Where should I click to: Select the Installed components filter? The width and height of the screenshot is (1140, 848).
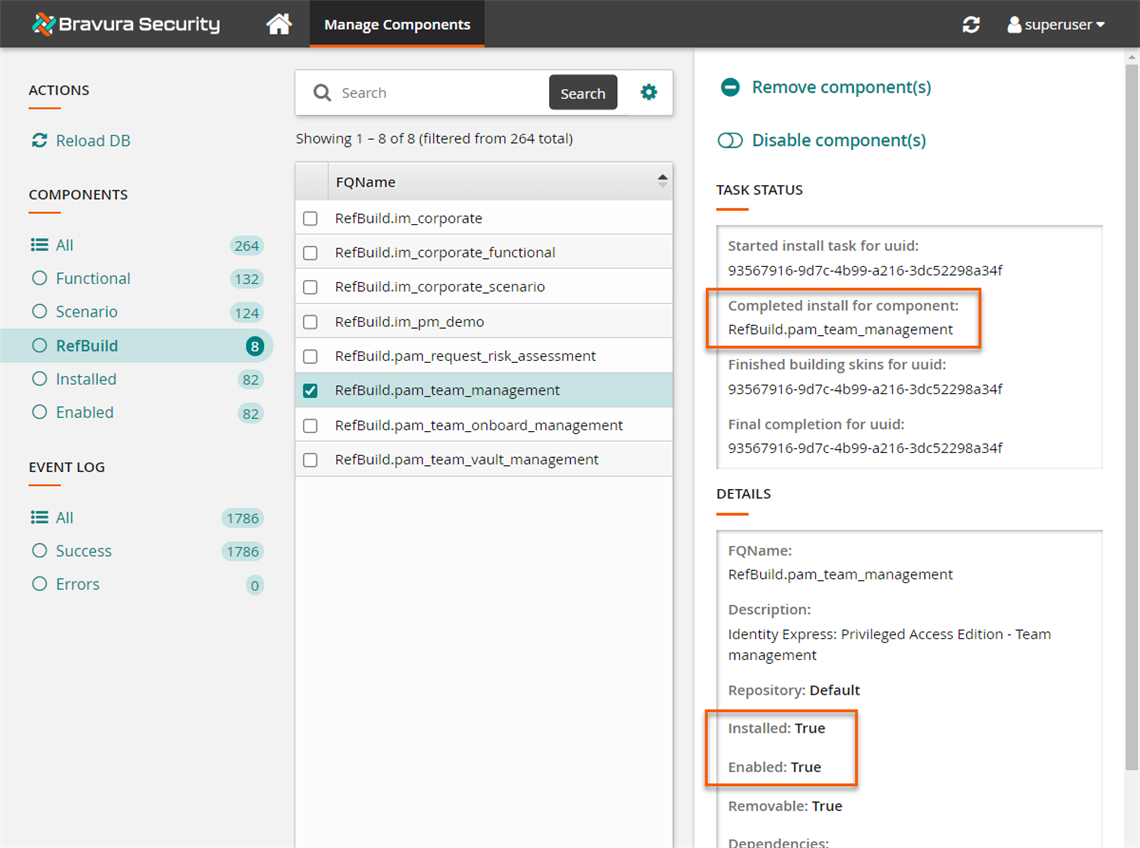coord(85,379)
